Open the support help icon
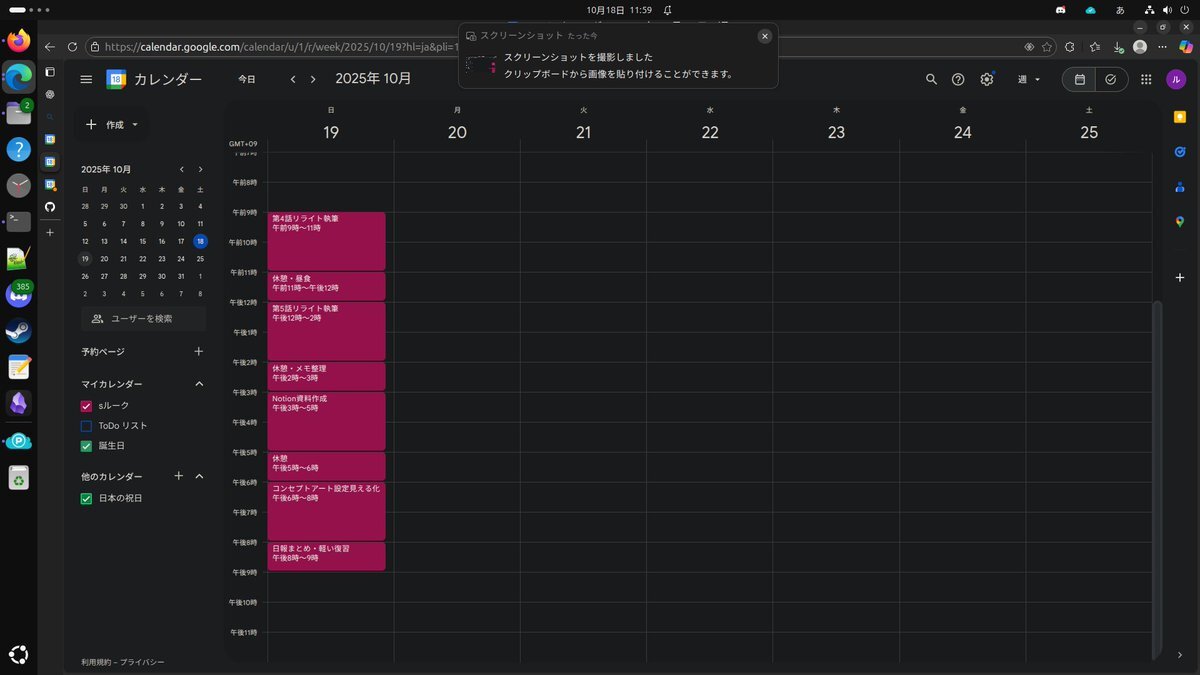 [958, 79]
